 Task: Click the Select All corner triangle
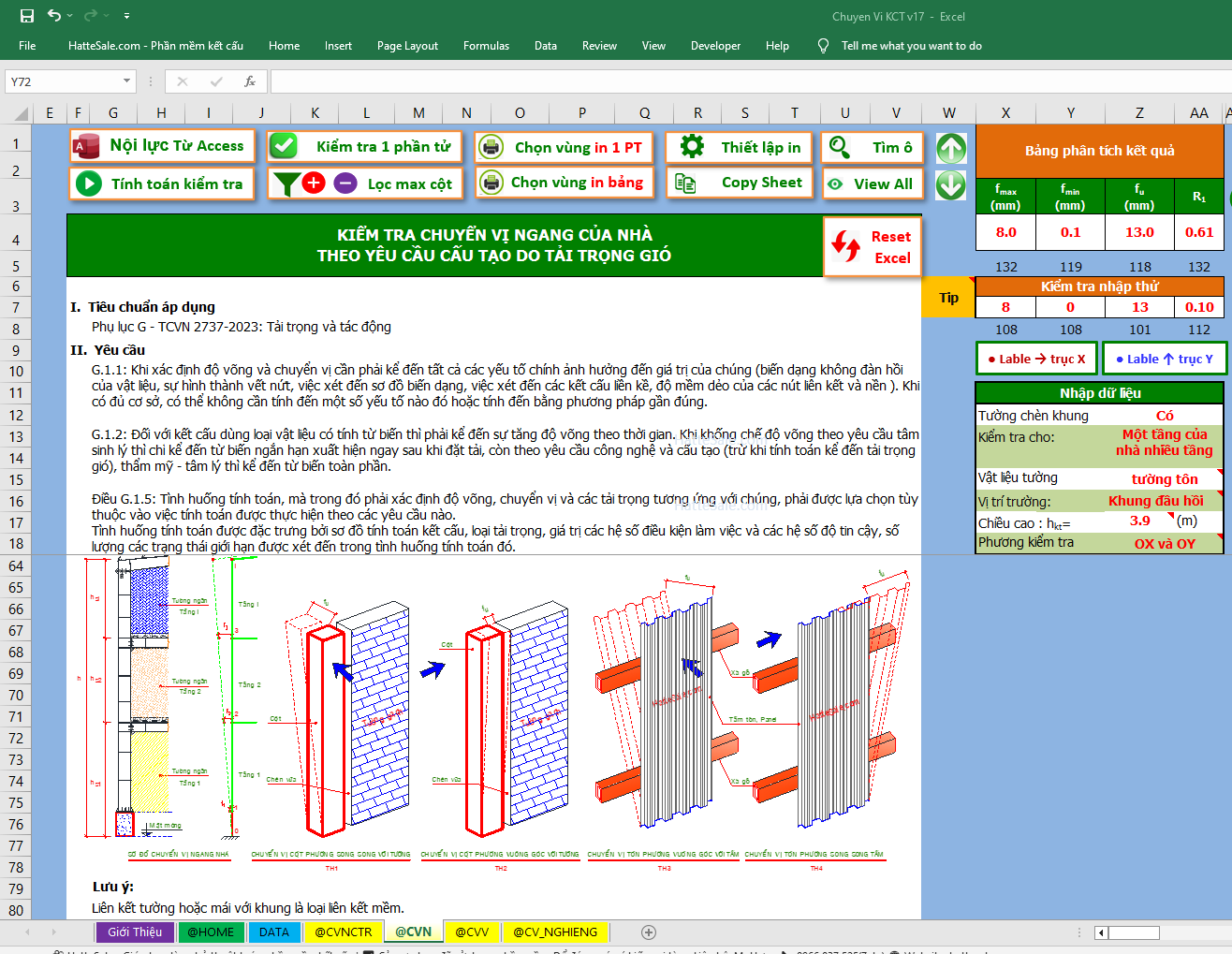tap(22, 113)
